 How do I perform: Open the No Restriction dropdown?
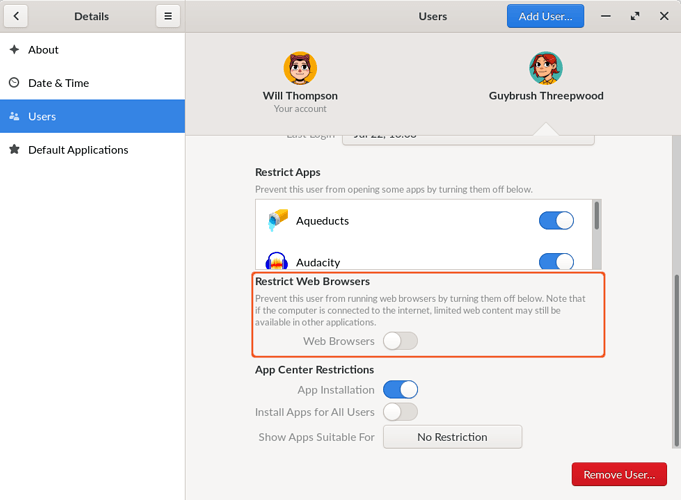click(452, 437)
